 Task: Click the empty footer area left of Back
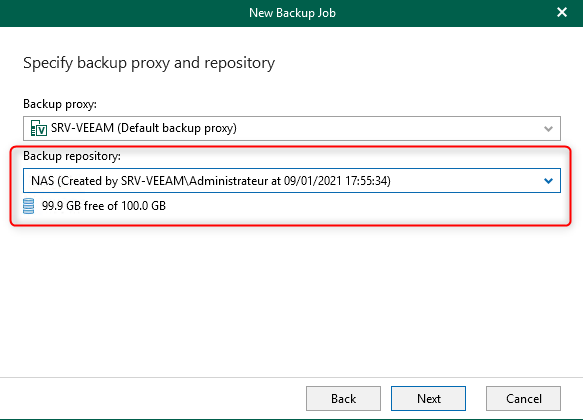152,398
